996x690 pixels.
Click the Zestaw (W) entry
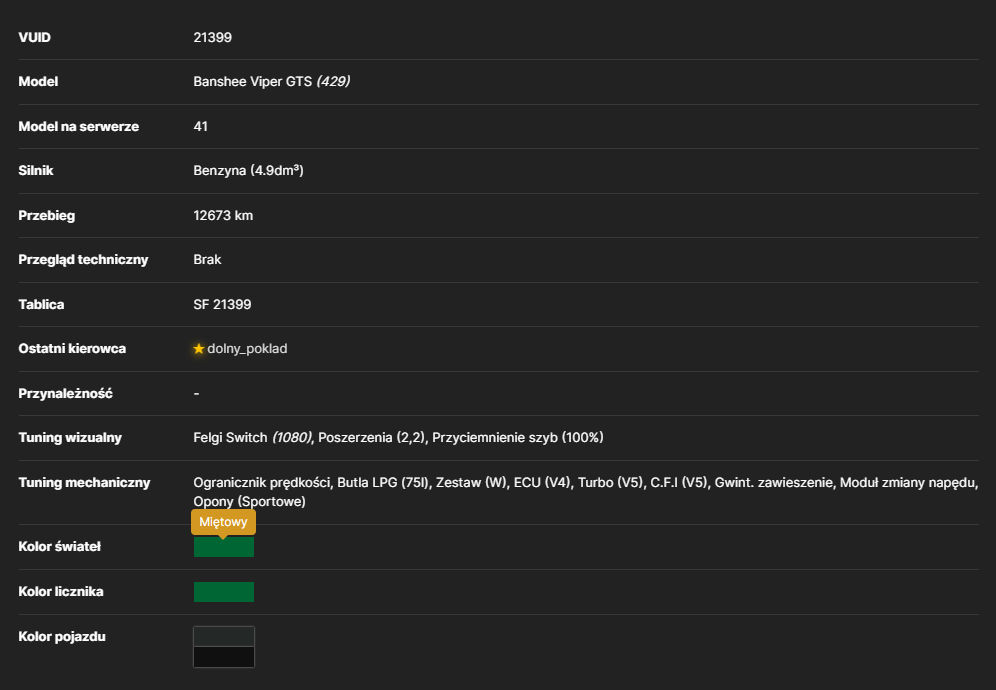(x=471, y=483)
